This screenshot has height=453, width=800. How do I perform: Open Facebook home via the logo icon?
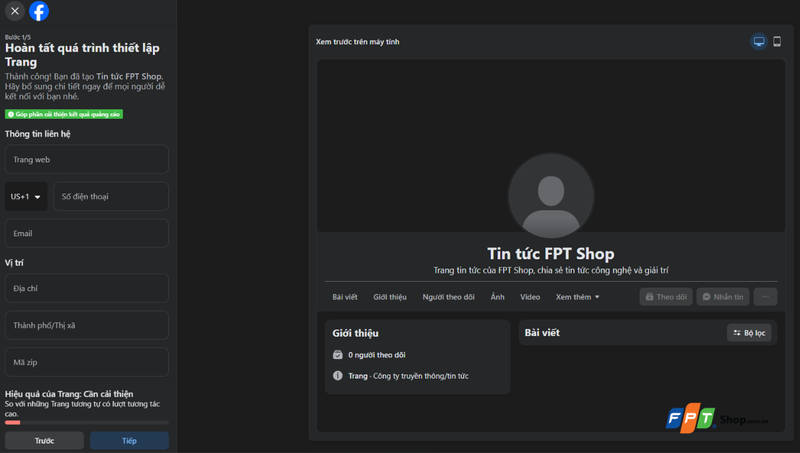(39, 11)
